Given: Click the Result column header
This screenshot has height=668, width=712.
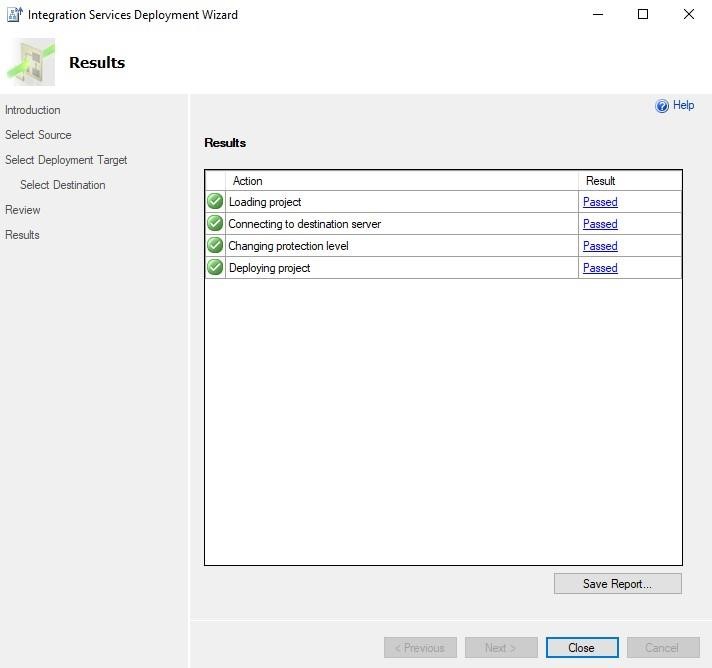Looking at the screenshot, I should point(630,181).
